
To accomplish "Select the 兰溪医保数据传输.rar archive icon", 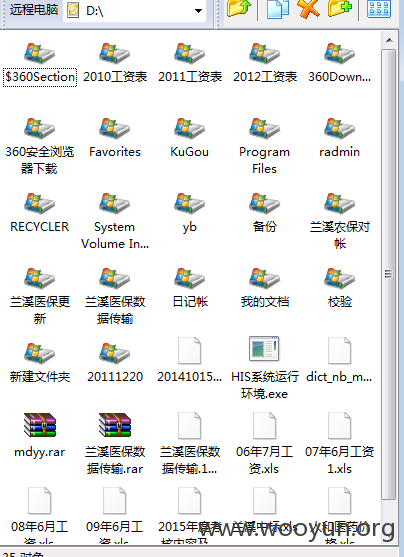I will point(115,424).
